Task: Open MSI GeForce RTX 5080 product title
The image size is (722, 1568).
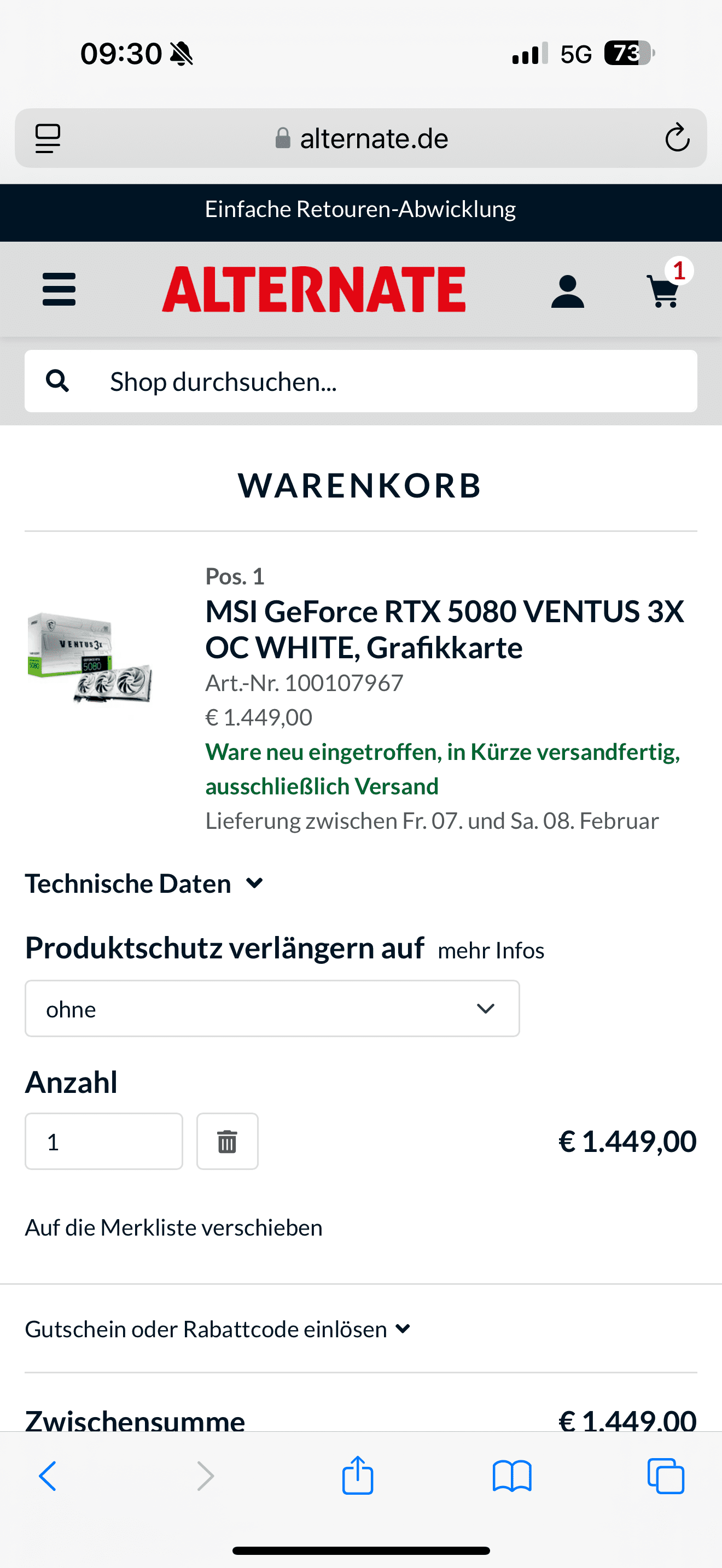Action: [x=445, y=629]
